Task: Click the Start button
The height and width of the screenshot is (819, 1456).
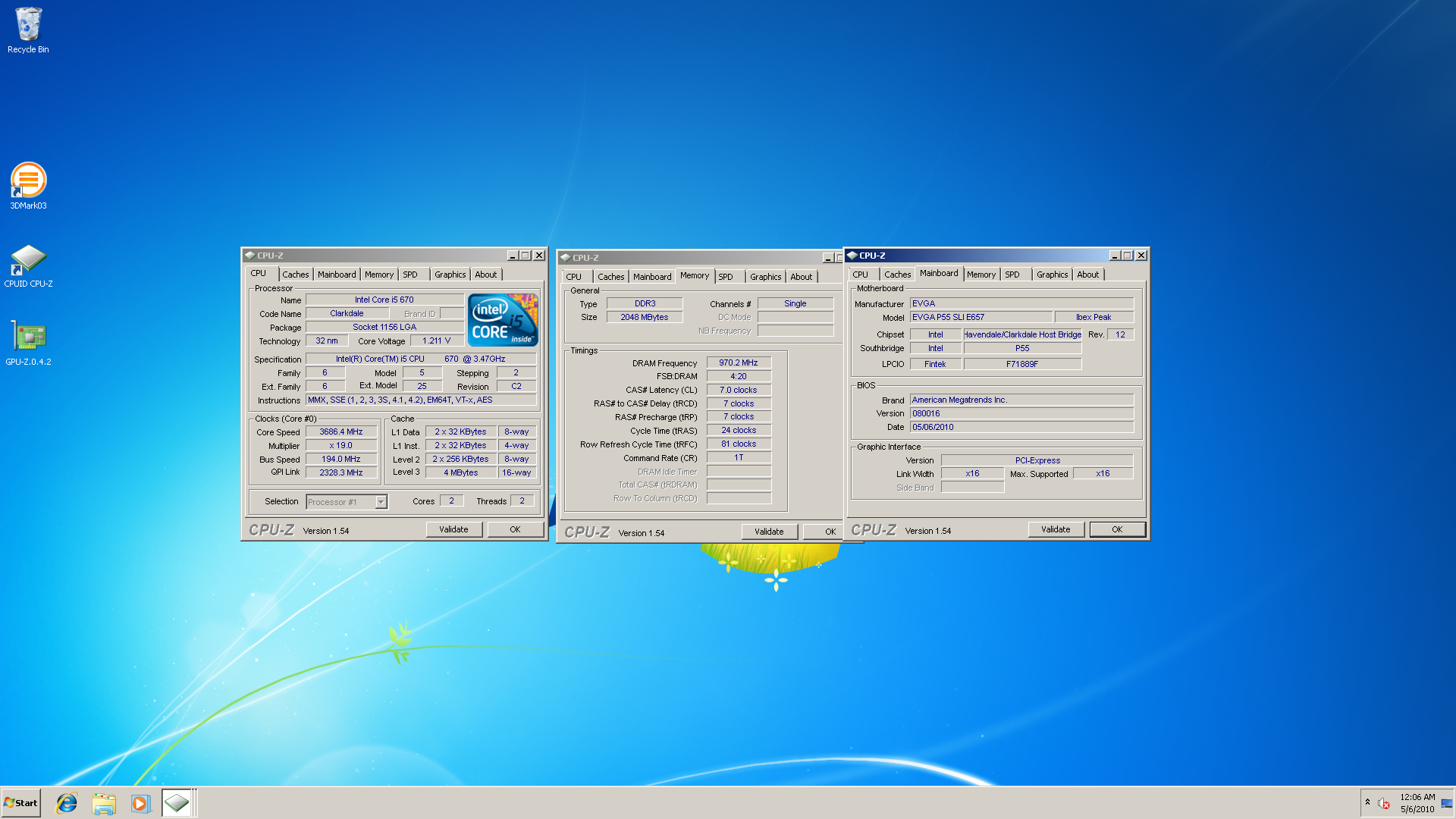Action: 21,803
